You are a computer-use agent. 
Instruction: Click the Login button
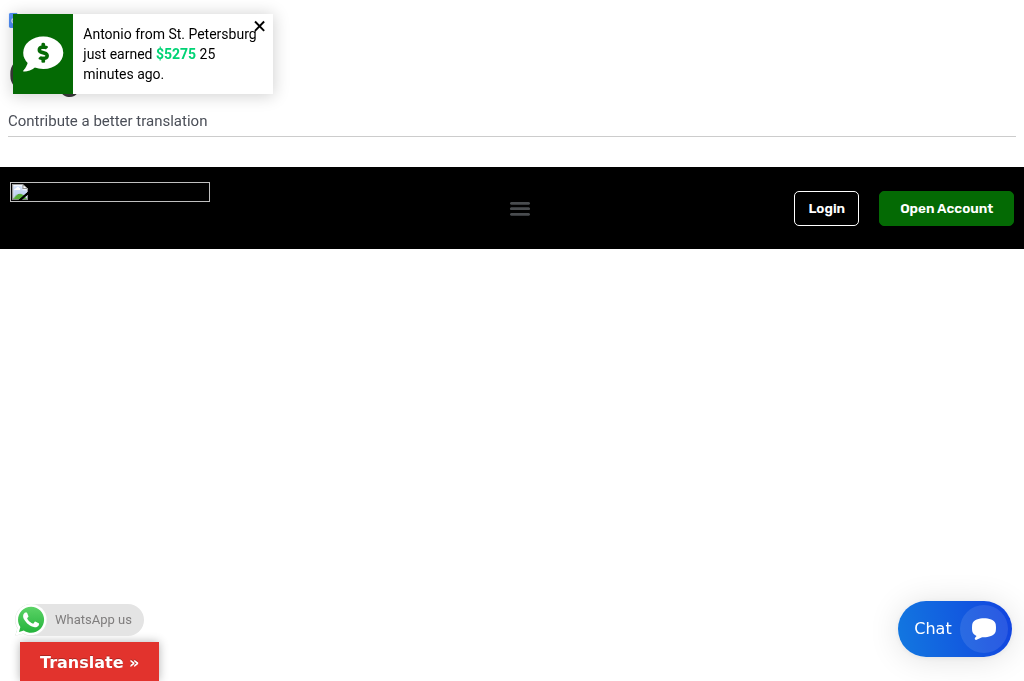[x=826, y=208]
